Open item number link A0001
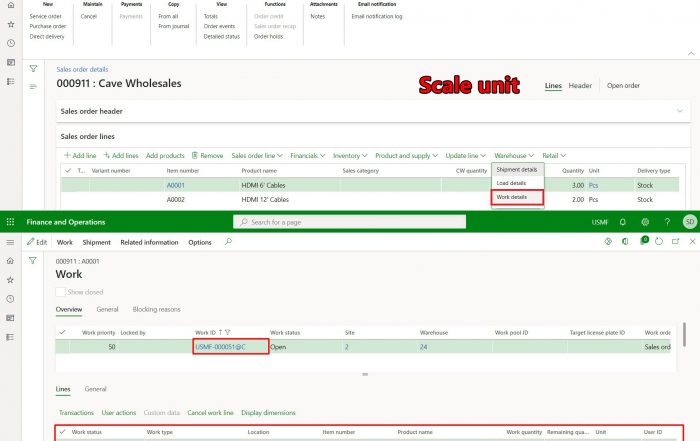 point(175,185)
